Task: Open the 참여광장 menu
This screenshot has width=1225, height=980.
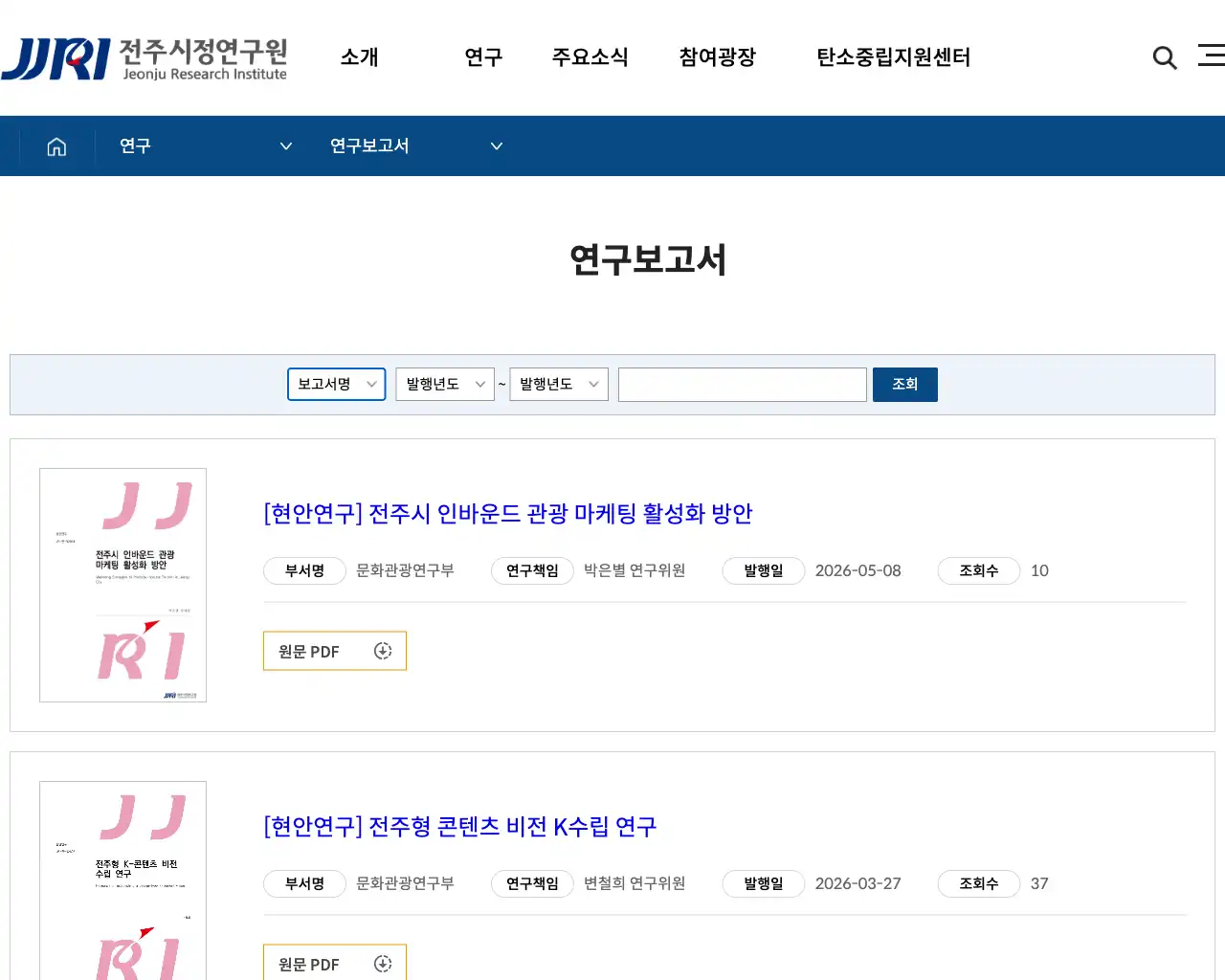Action: click(718, 57)
